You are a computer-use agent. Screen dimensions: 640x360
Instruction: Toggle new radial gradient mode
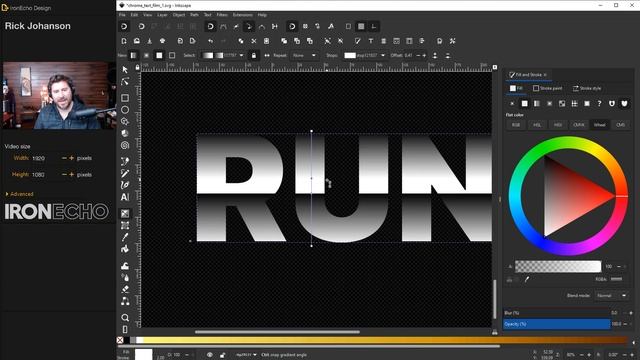click(x=146, y=56)
